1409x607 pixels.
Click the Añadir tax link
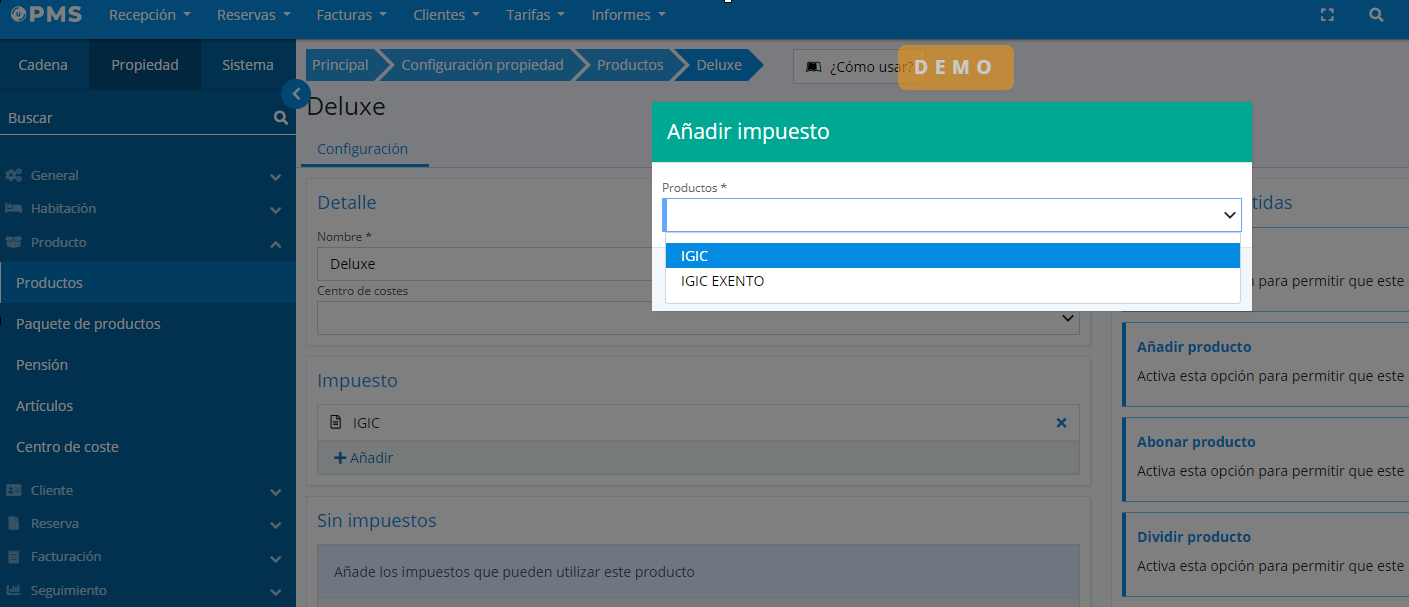tap(363, 458)
